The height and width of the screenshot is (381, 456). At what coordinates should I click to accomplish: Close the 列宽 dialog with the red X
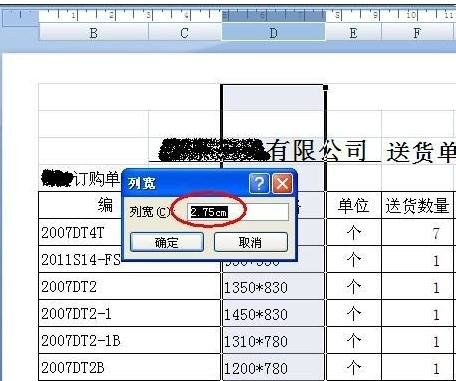pos(282,183)
